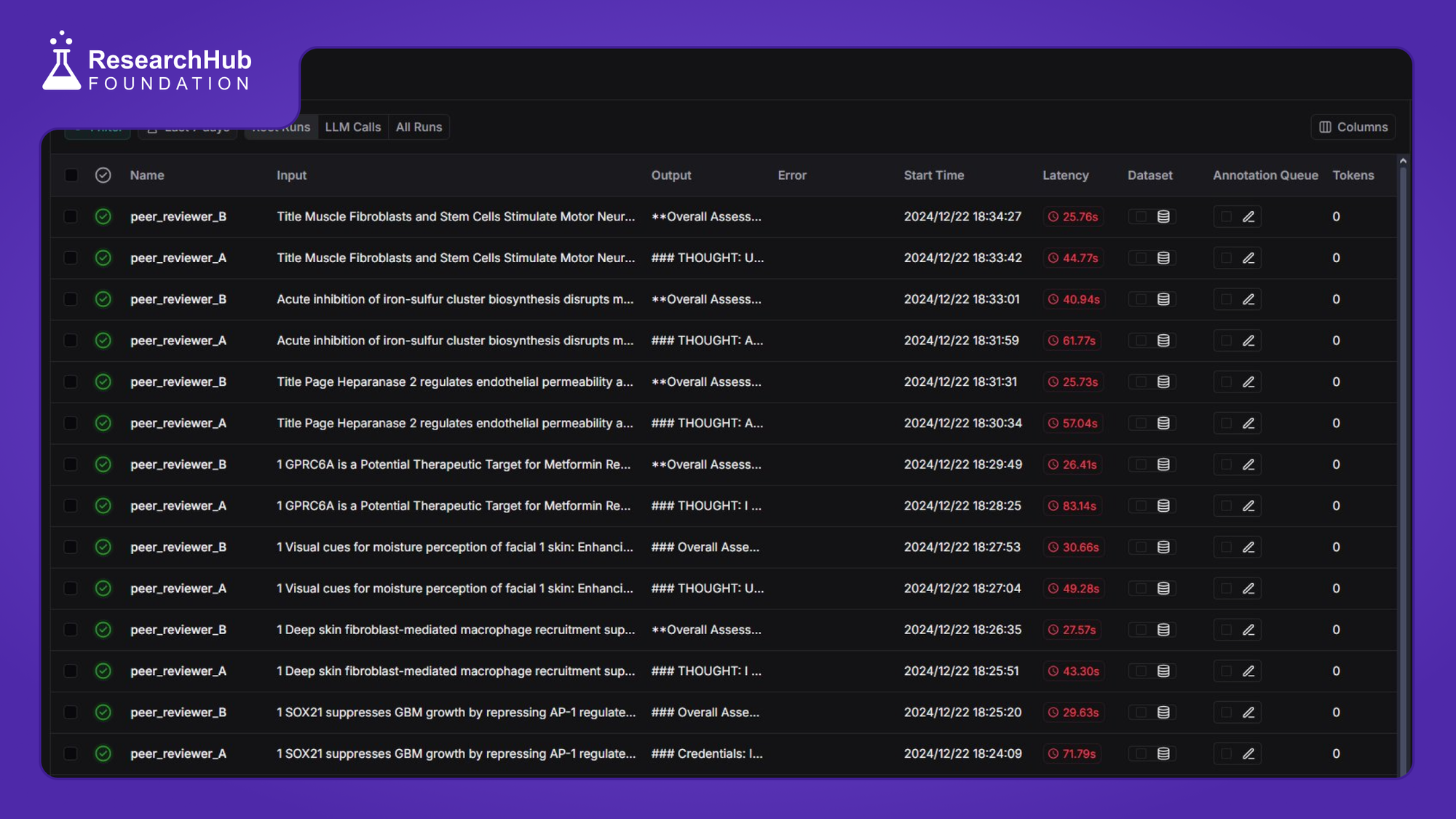Click dataset icon in the 18:31:59 row
The image size is (1456, 819).
click(x=1163, y=341)
